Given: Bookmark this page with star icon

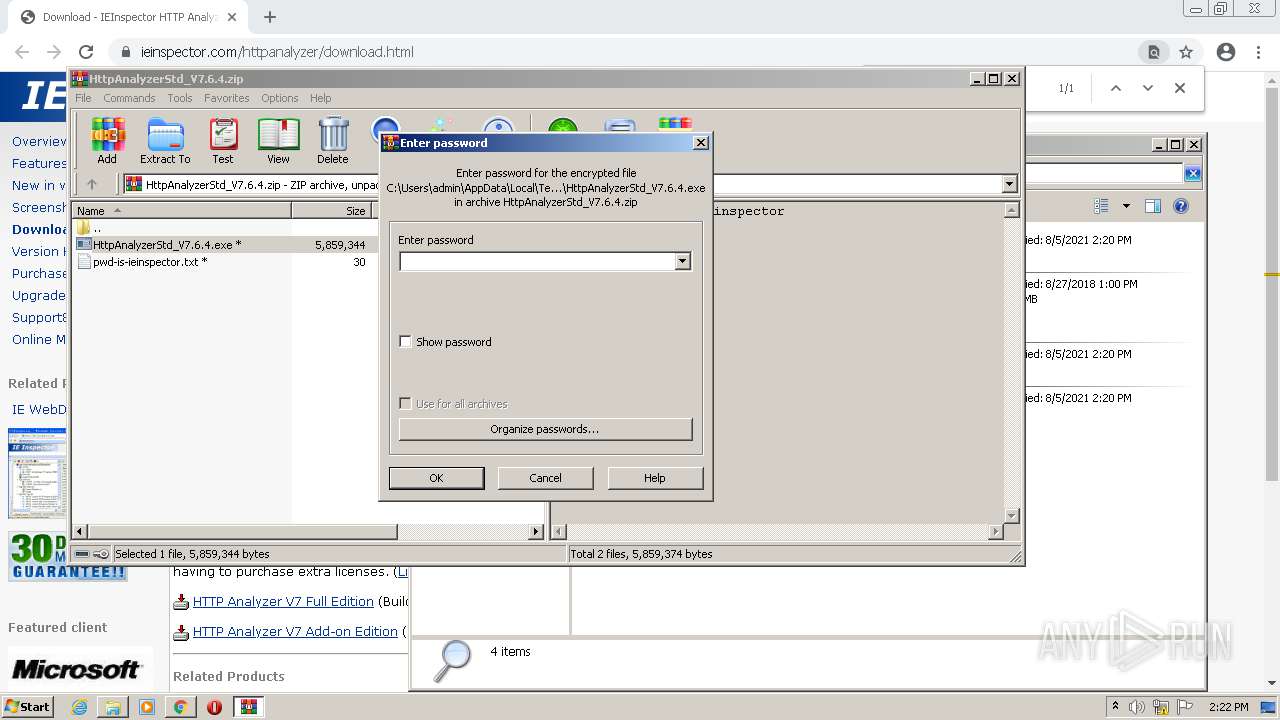Looking at the screenshot, I should [1186, 52].
